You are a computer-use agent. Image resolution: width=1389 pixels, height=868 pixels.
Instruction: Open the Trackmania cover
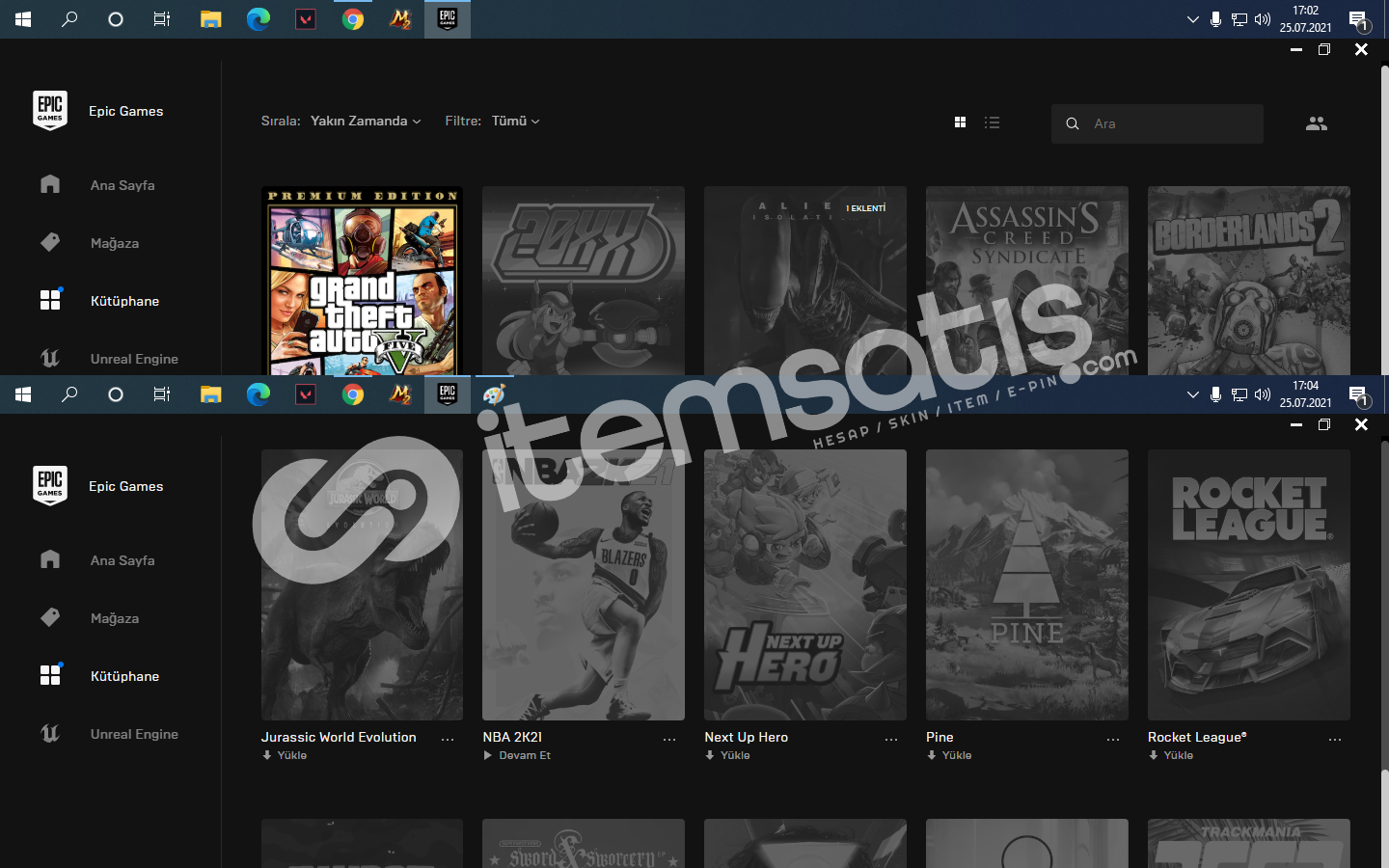tap(1249, 844)
